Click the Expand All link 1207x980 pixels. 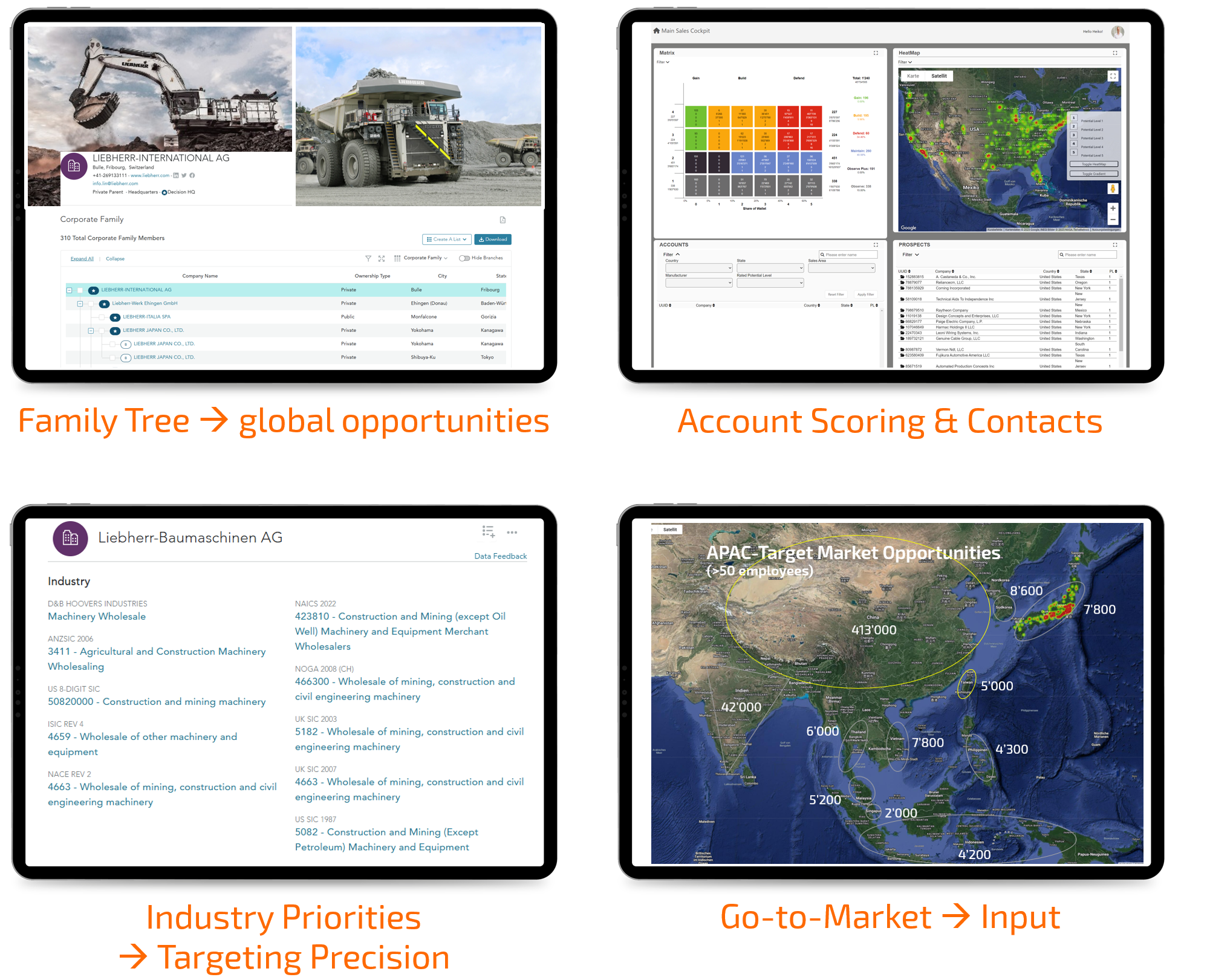coord(82,259)
